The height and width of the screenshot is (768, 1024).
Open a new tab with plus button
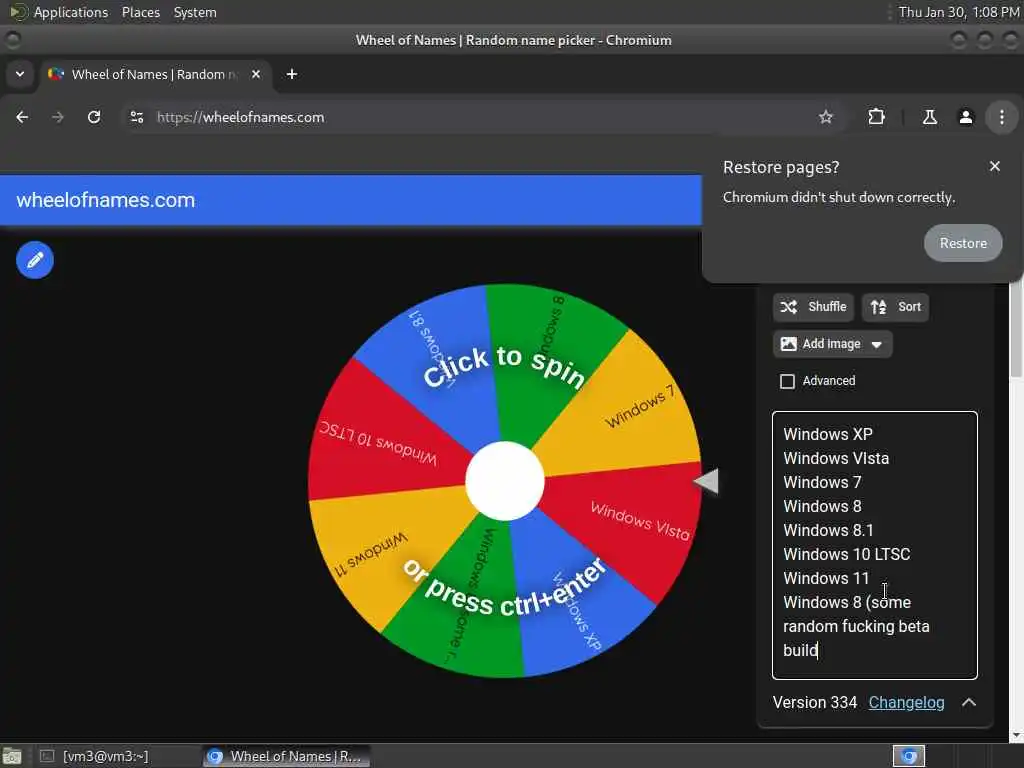tap(292, 74)
